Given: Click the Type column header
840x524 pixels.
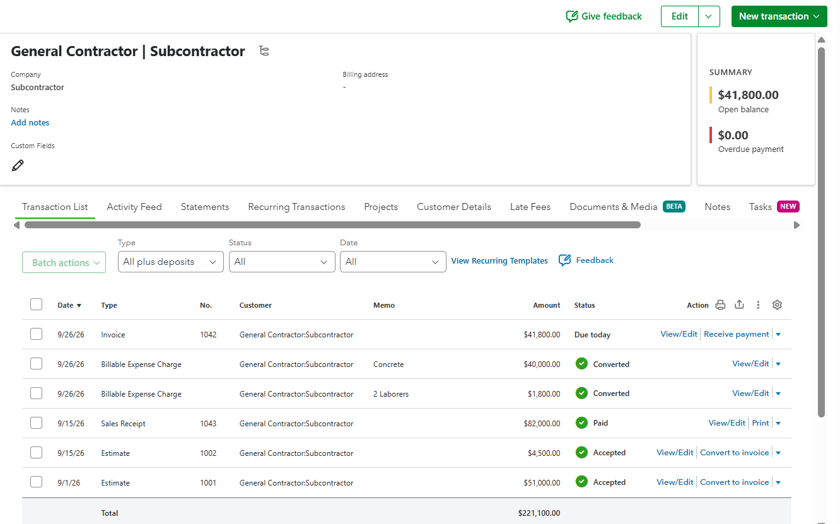Looking at the screenshot, I should (x=109, y=305).
